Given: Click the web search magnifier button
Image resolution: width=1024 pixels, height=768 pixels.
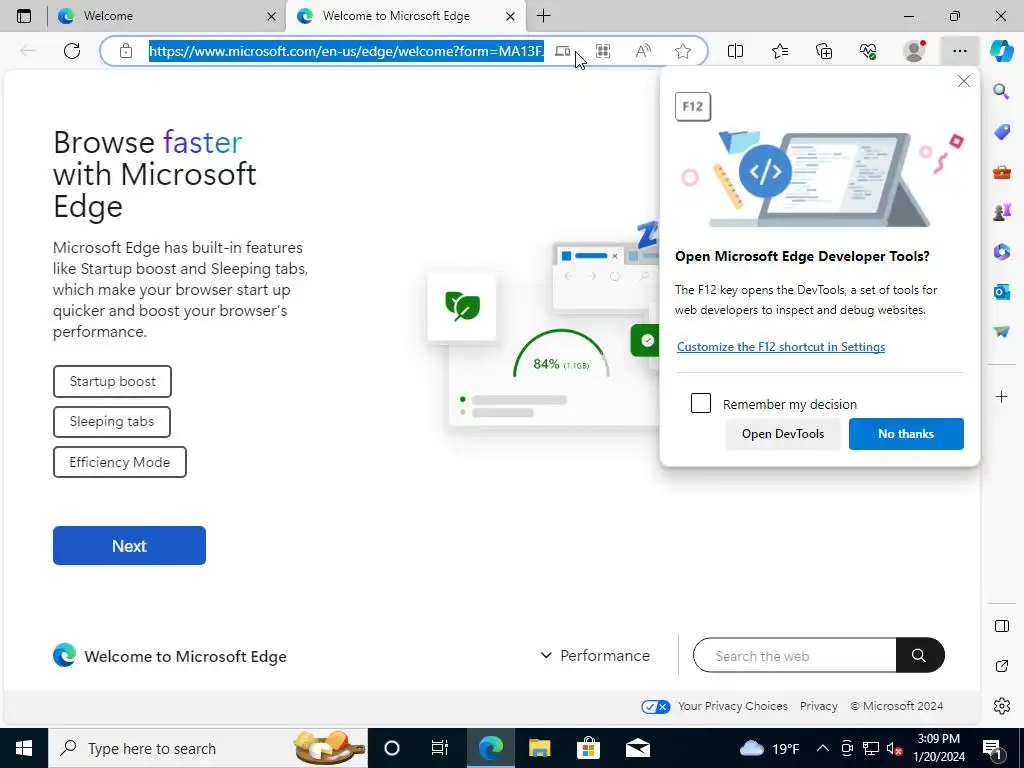Looking at the screenshot, I should (x=920, y=655).
